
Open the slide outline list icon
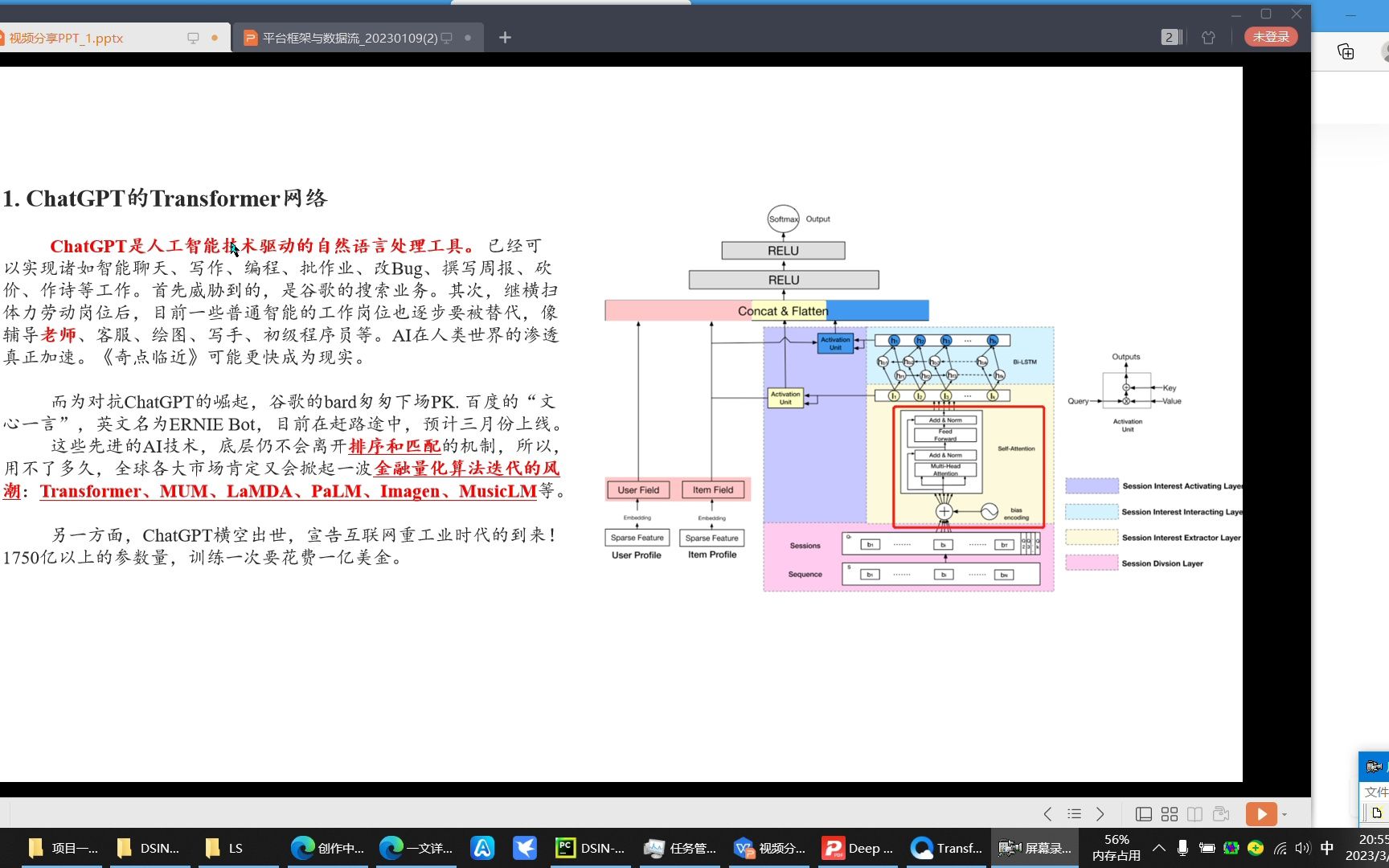tap(1074, 813)
